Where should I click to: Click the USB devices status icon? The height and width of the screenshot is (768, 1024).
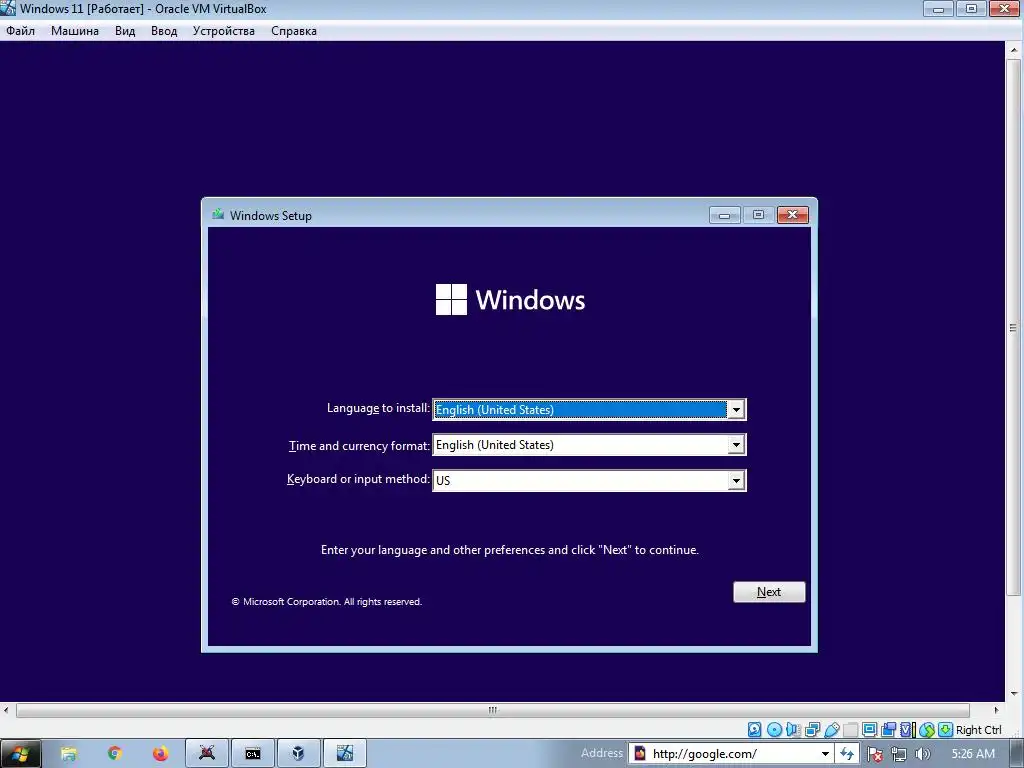pos(832,729)
